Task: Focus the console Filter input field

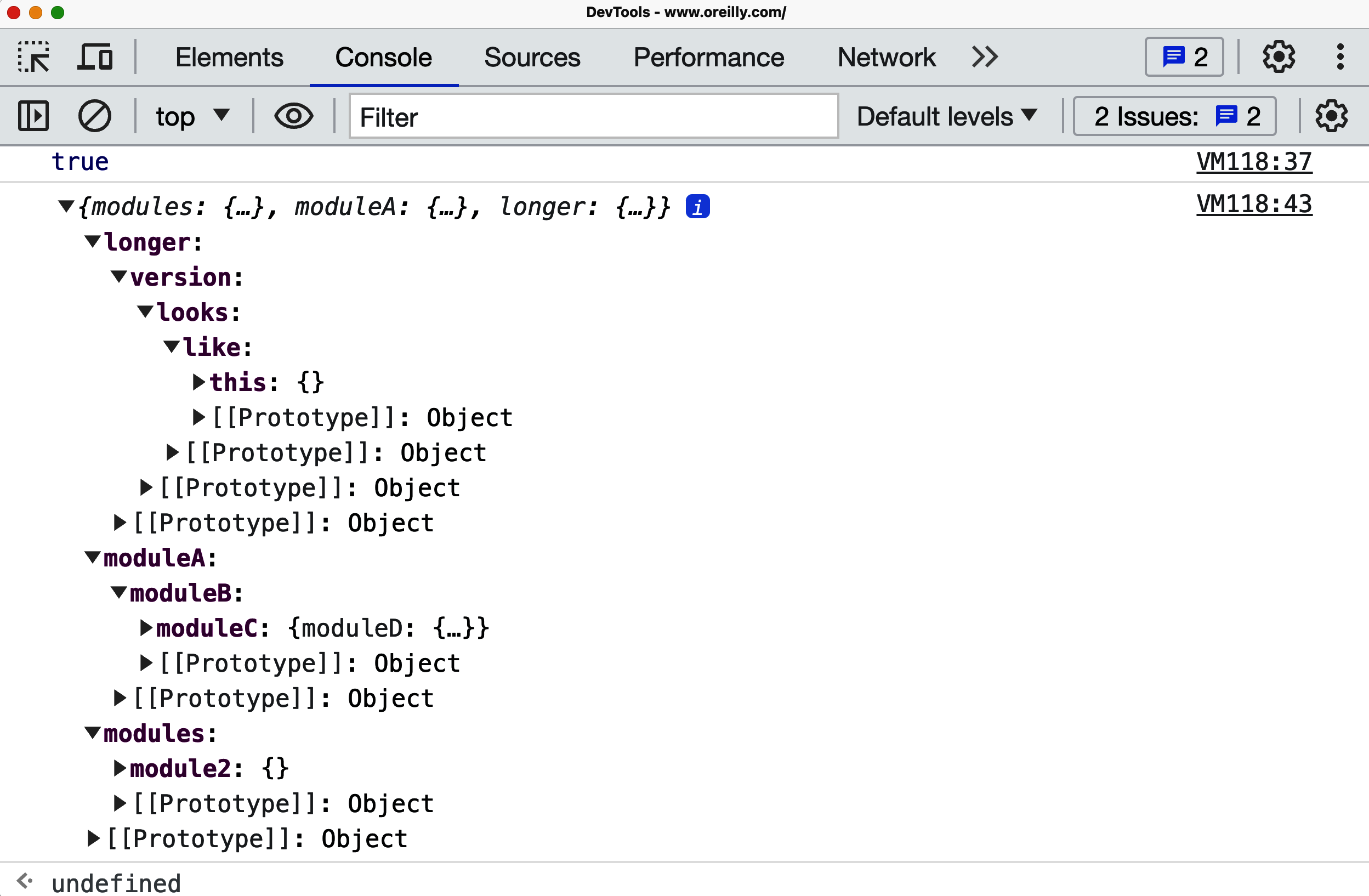Action: click(x=593, y=116)
